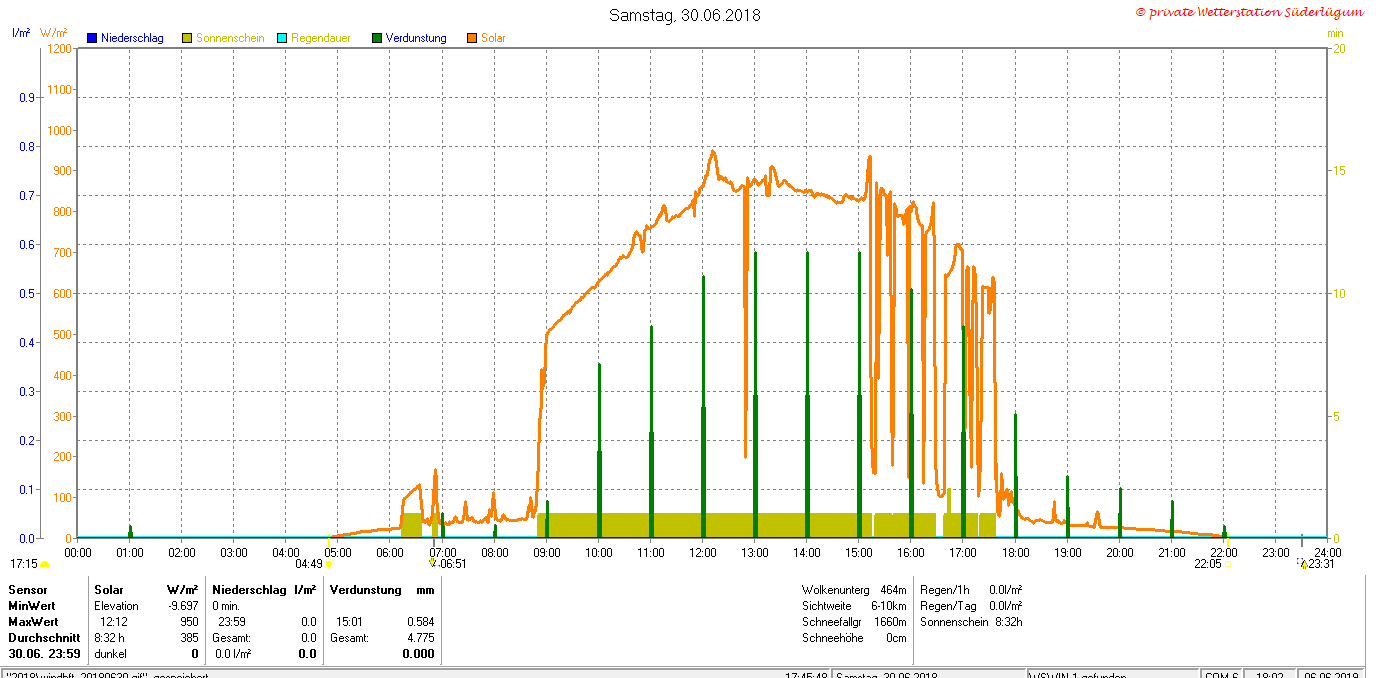Click the blue Niederschlag legend swatch
The image size is (1396, 678).
92,38
